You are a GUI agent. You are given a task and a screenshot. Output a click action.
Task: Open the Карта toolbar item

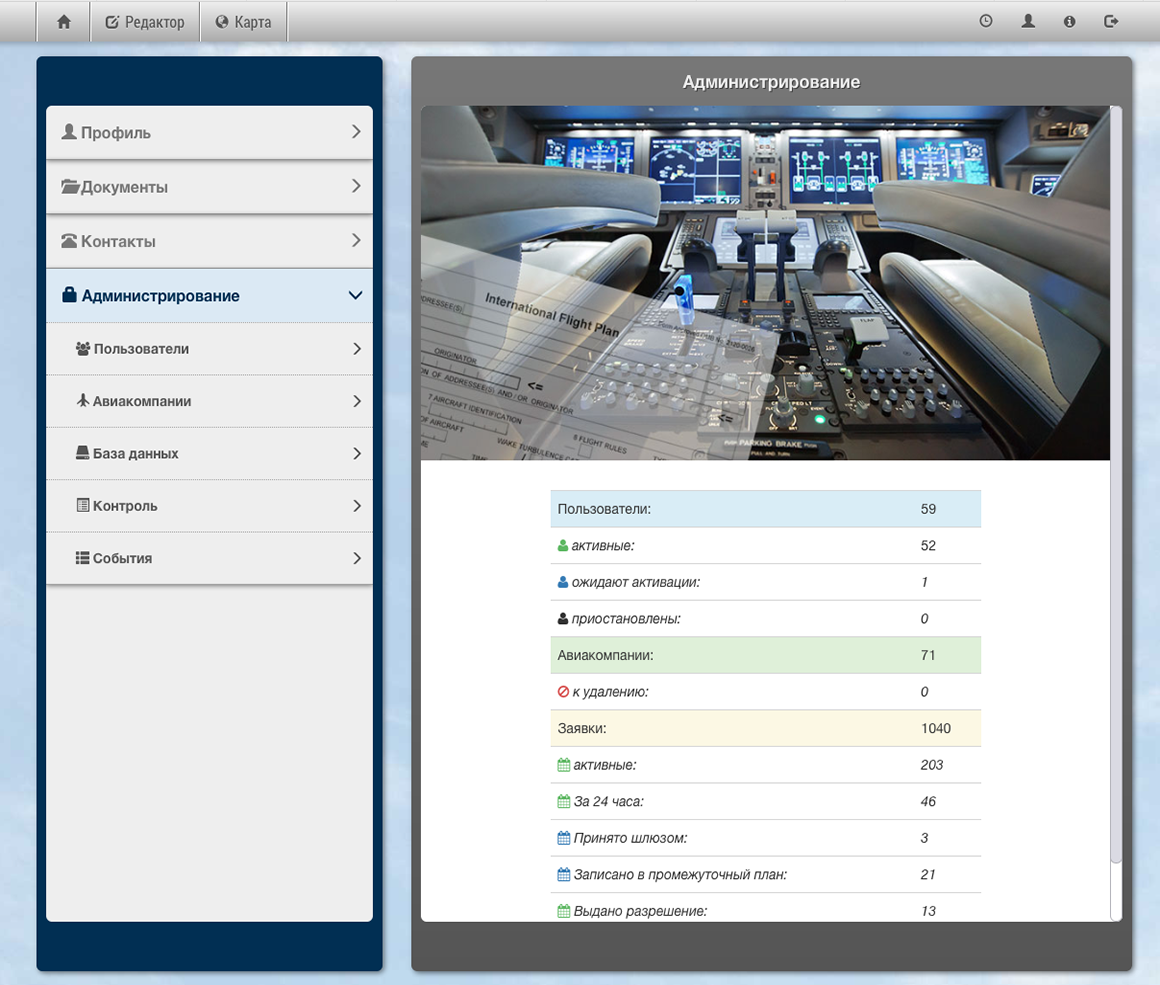click(243, 22)
